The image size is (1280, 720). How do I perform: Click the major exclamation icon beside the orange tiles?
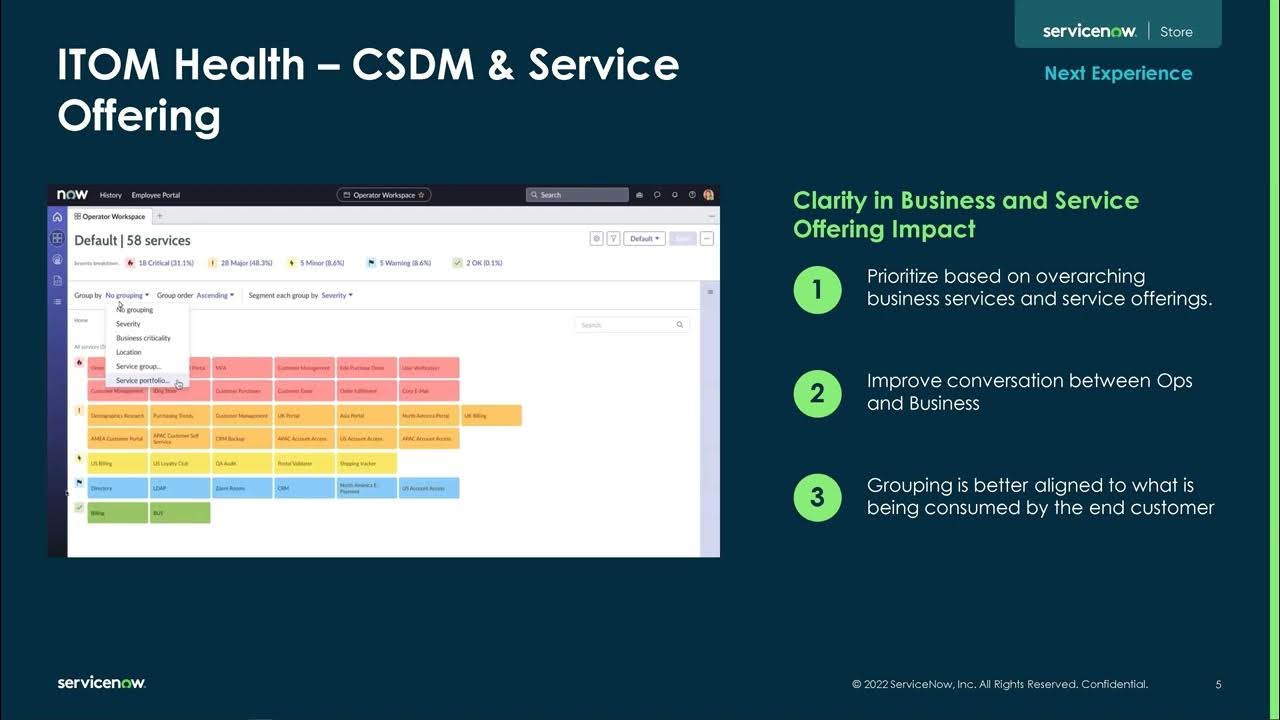[79, 410]
